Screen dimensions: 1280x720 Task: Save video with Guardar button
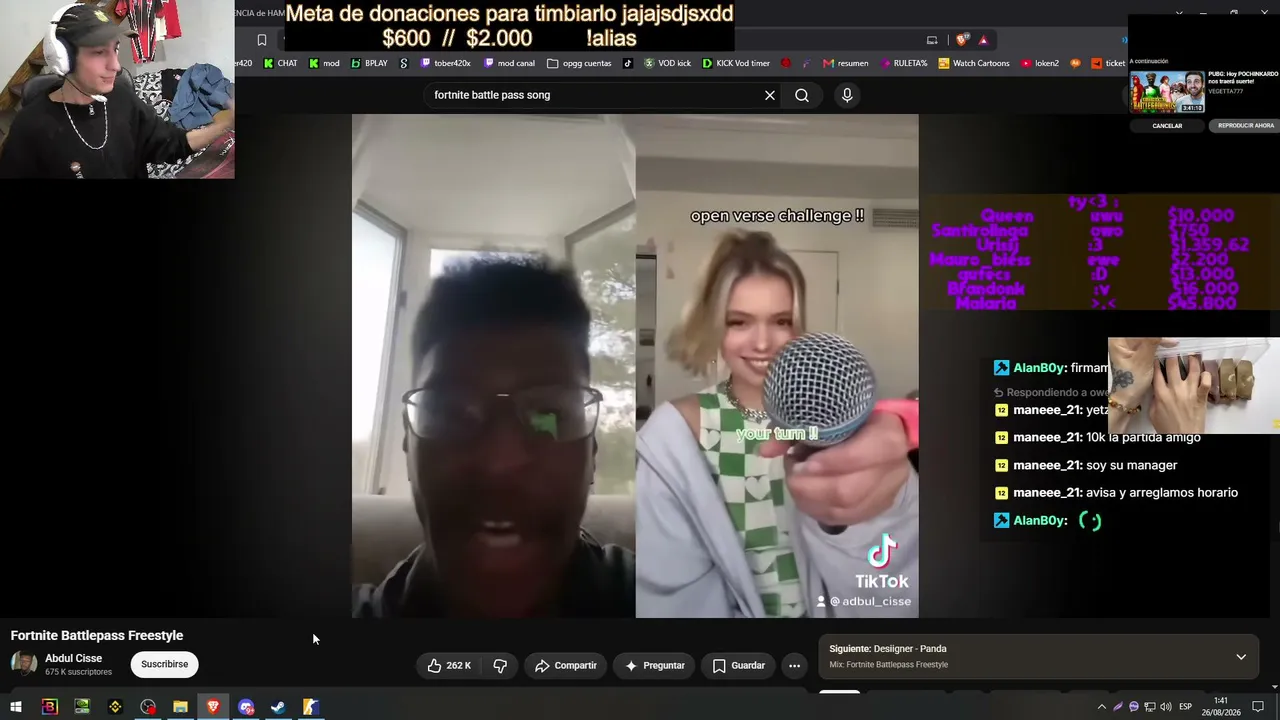coord(739,665)
